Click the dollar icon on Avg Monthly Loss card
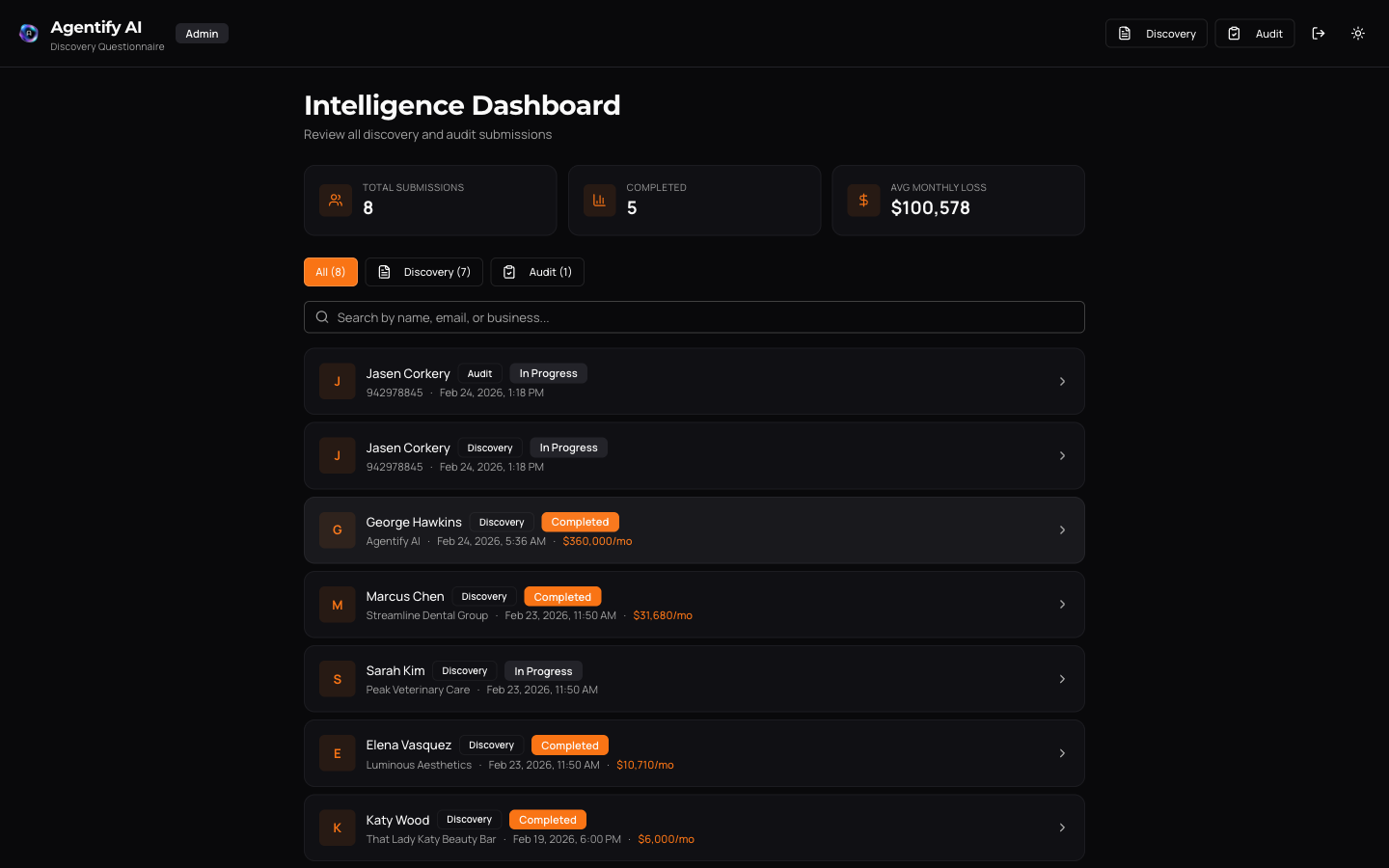 863,201
